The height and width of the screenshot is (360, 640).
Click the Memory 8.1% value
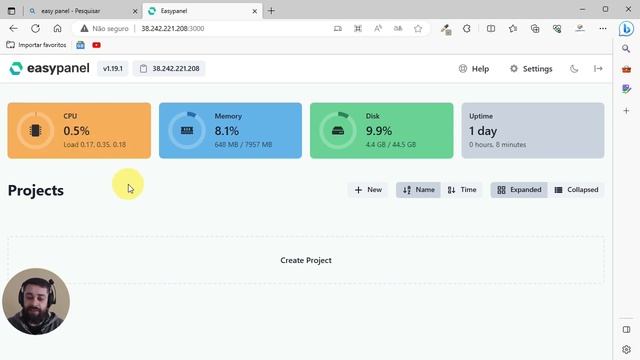point(227,131)
